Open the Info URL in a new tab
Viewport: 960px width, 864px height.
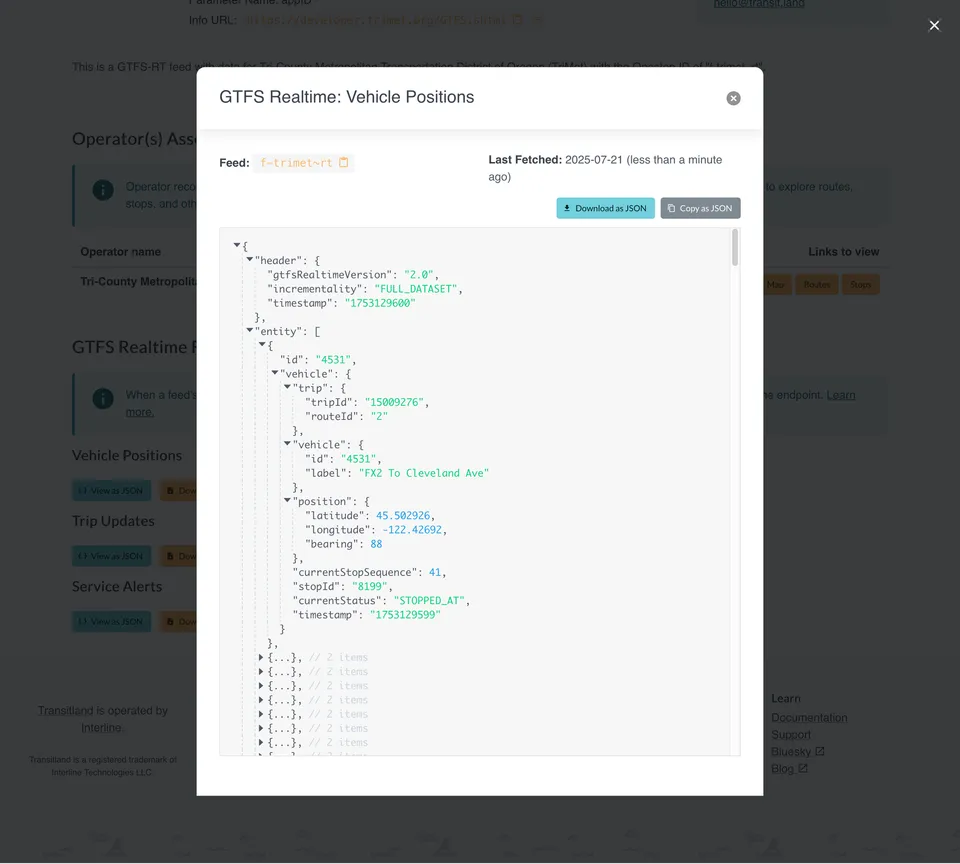[538, 18]
